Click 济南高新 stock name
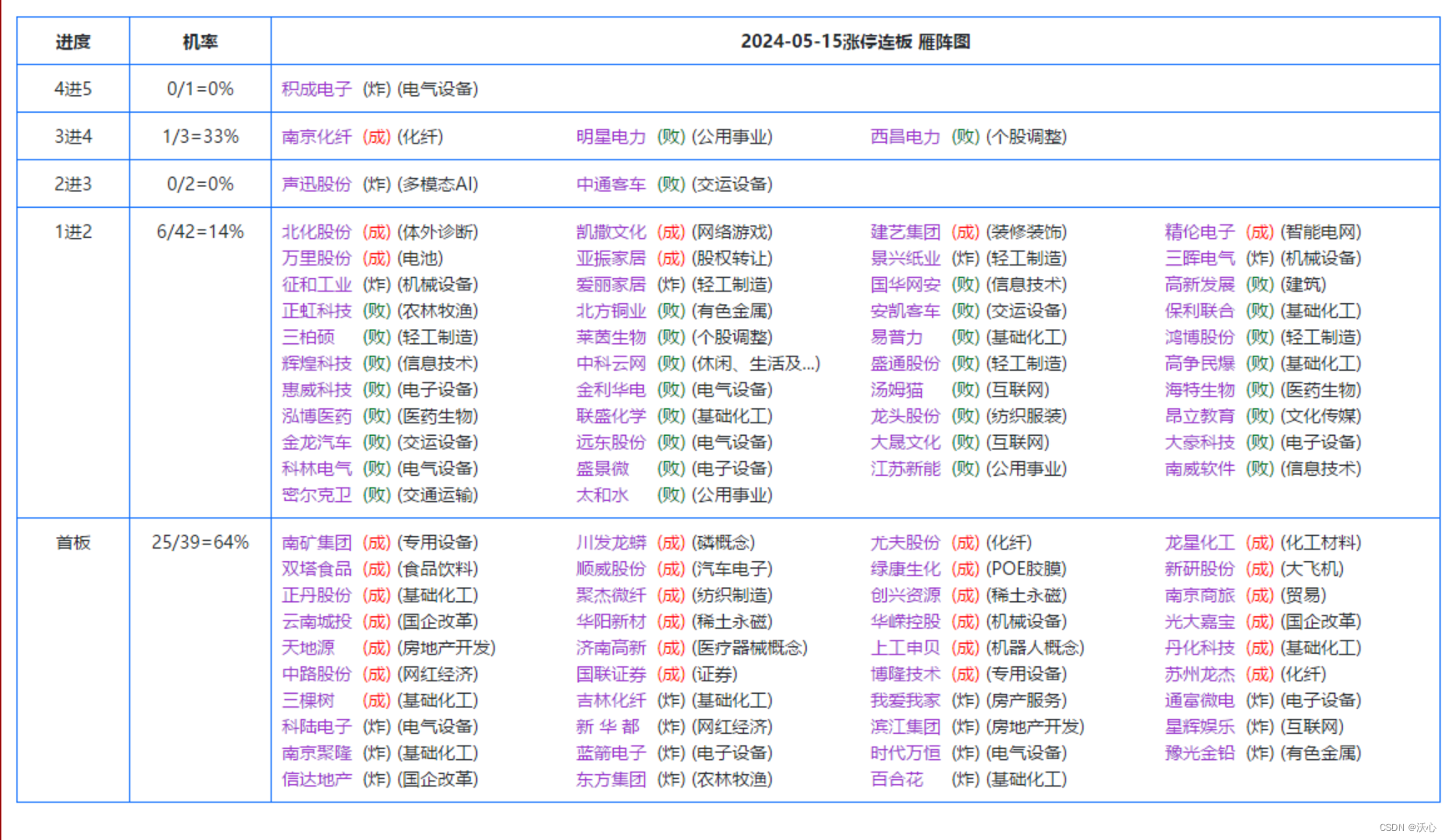Image resolution: width=1449 pixels, height=840 pixels. pyautogui.click(x=611, y=647)
